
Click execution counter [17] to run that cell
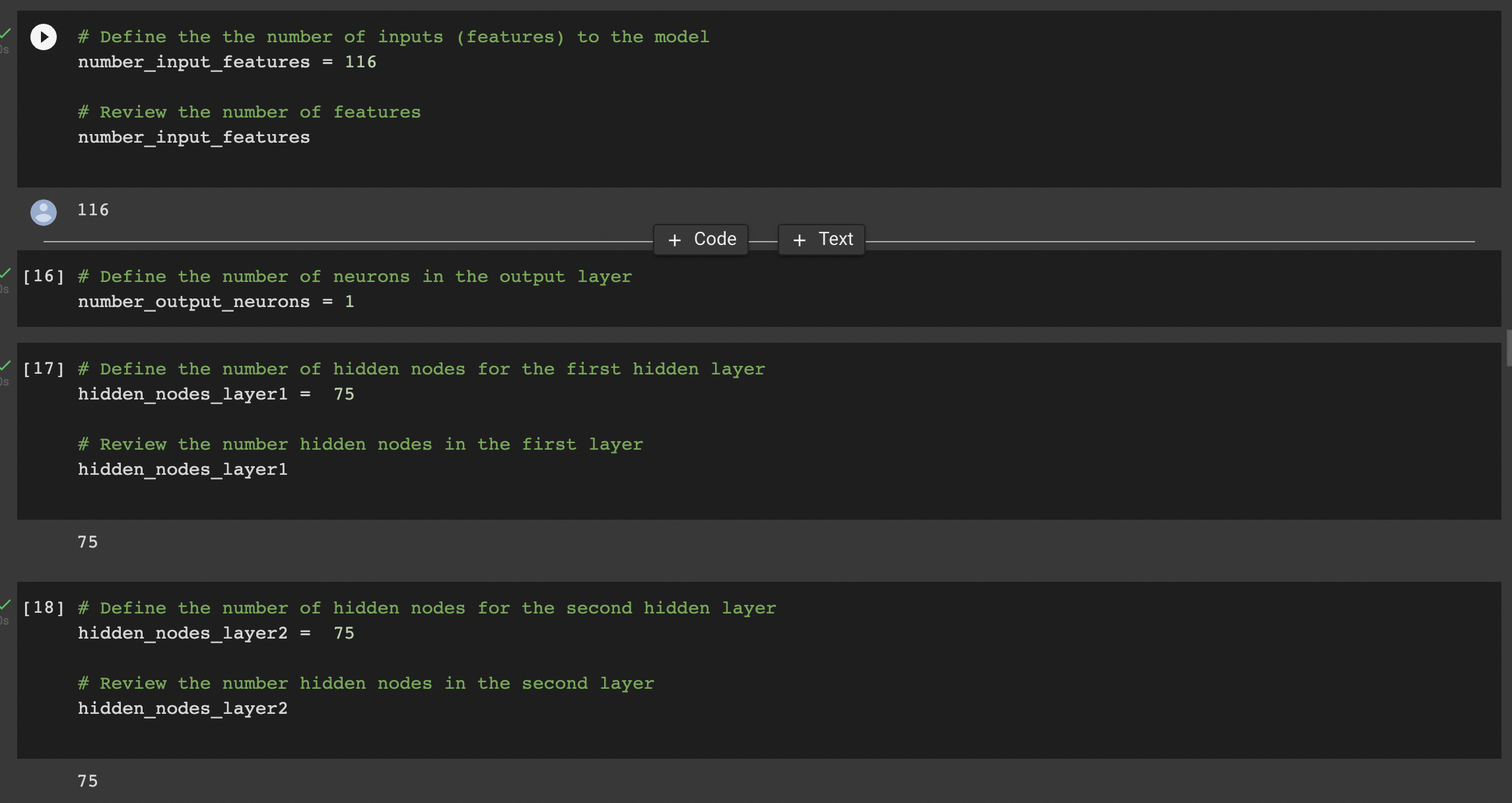43,368
